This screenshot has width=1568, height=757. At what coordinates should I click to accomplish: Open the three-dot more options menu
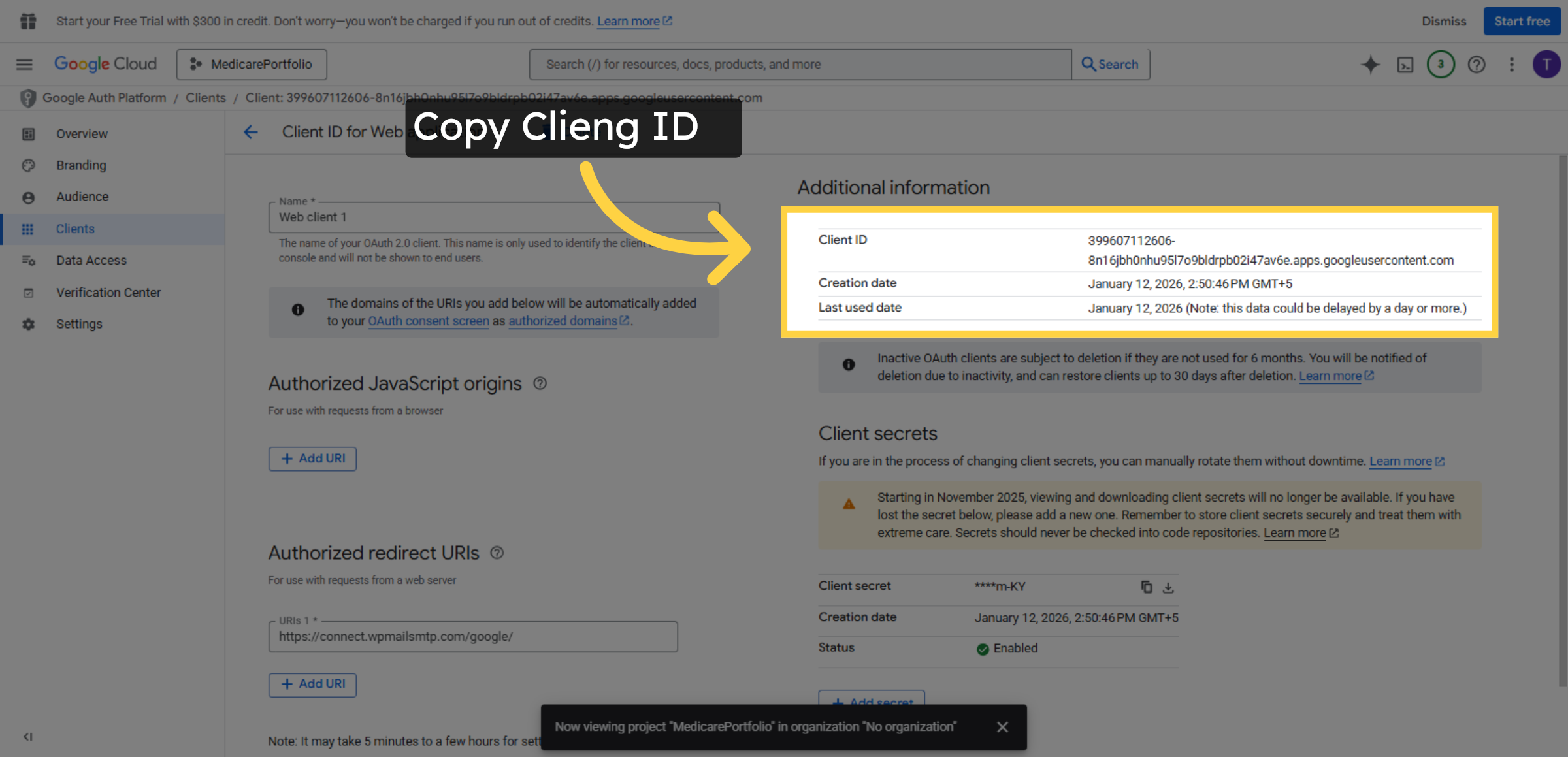coord(1512,64)
